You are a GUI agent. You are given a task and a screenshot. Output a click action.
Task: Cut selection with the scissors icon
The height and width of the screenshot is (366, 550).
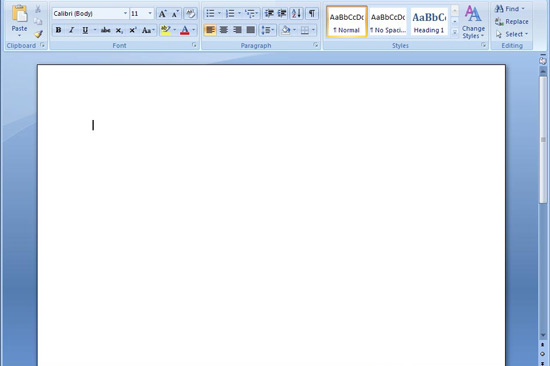point(38,9)
